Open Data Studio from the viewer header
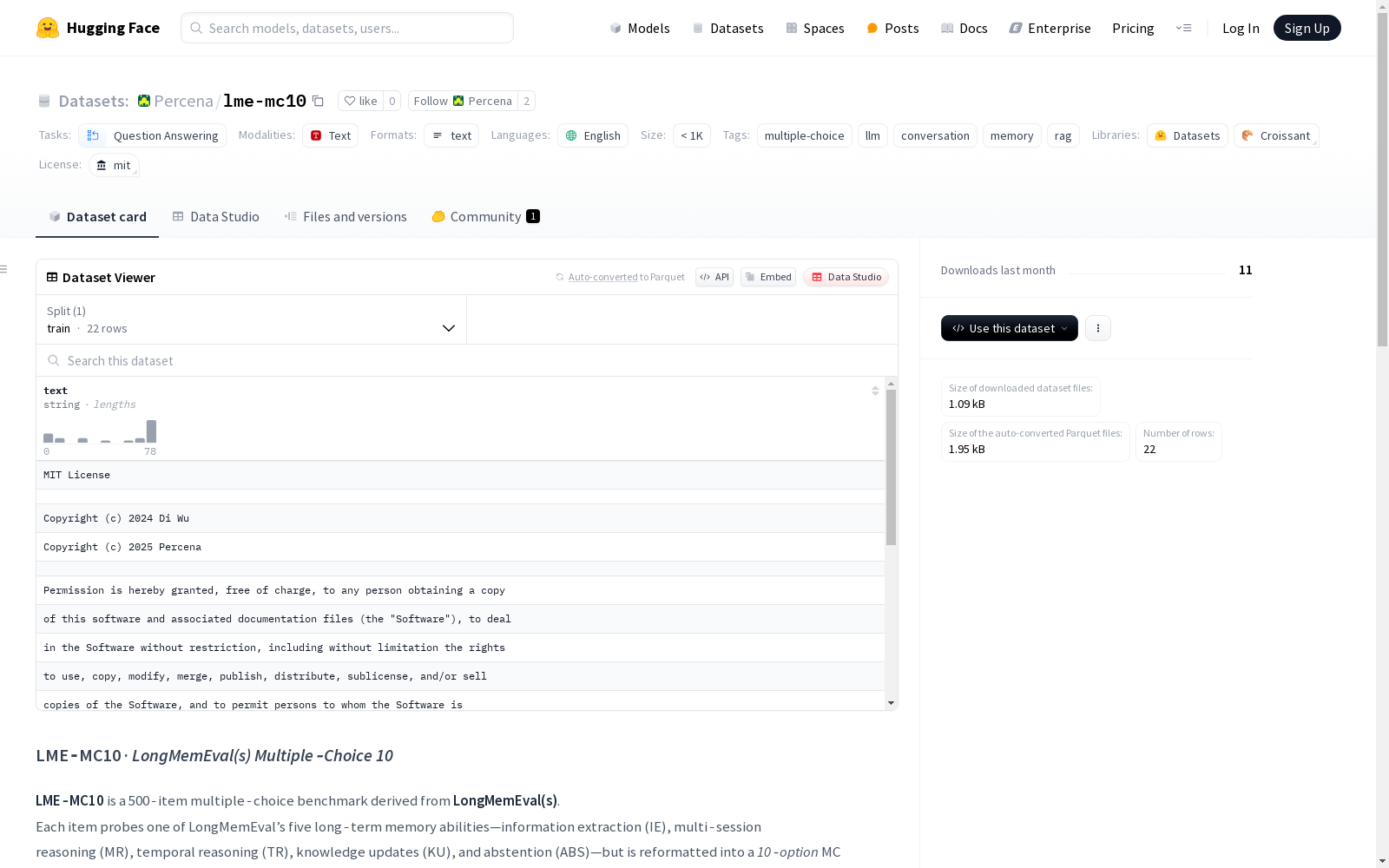 (846, 277)
